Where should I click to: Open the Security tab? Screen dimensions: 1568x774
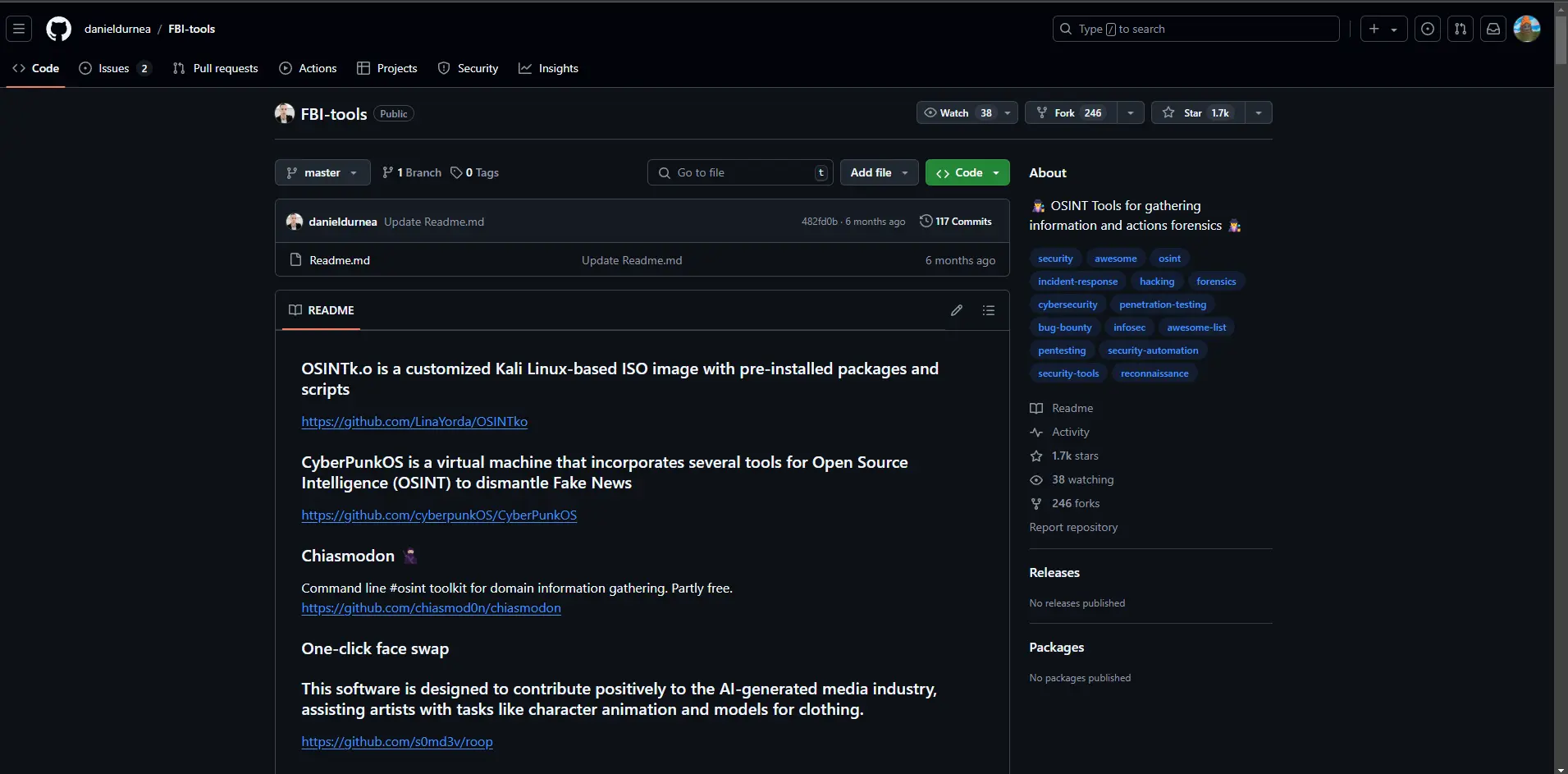(x=468, y=68)
